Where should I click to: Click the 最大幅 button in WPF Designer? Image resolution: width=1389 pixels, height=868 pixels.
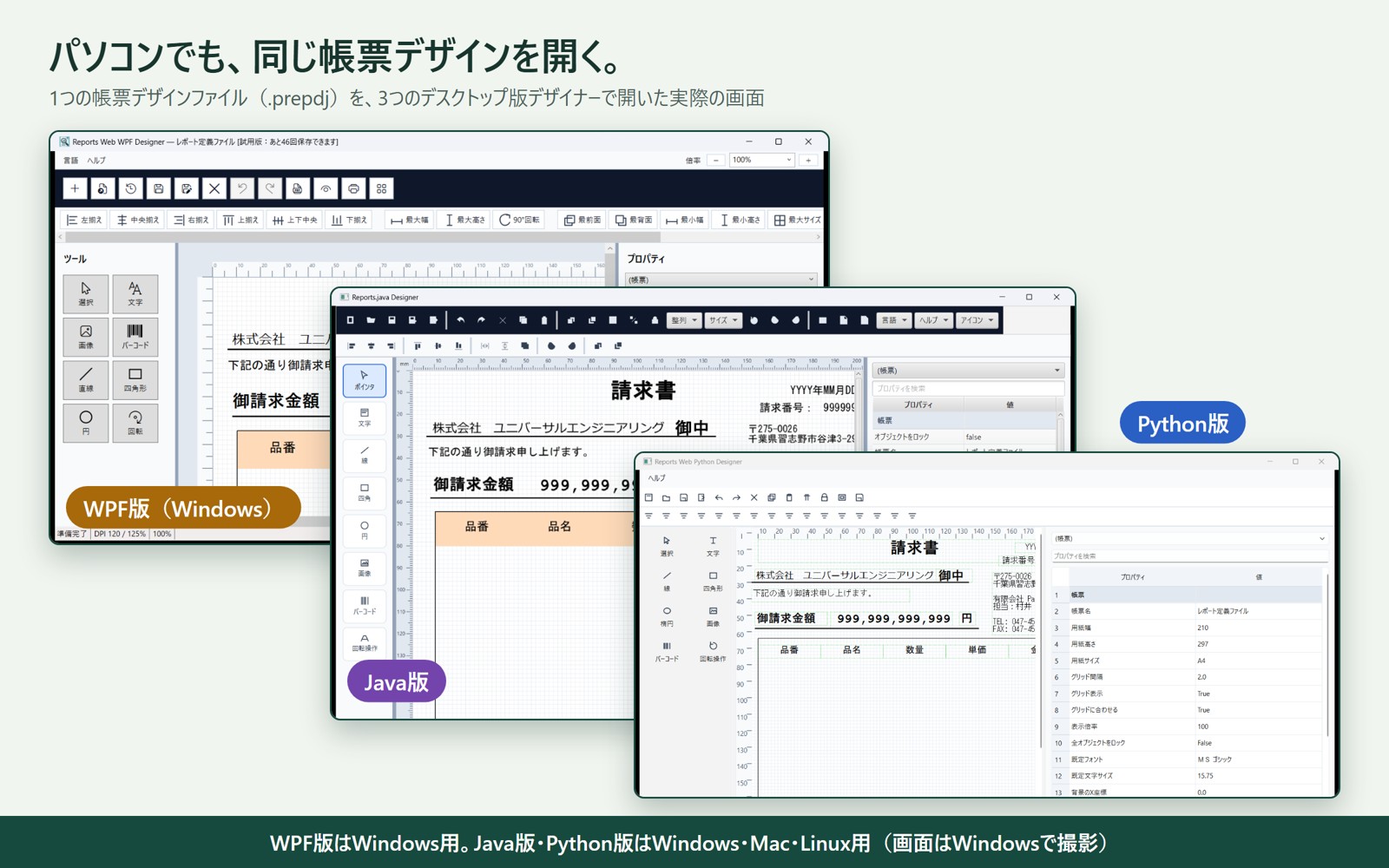click(x=409, y=220)
